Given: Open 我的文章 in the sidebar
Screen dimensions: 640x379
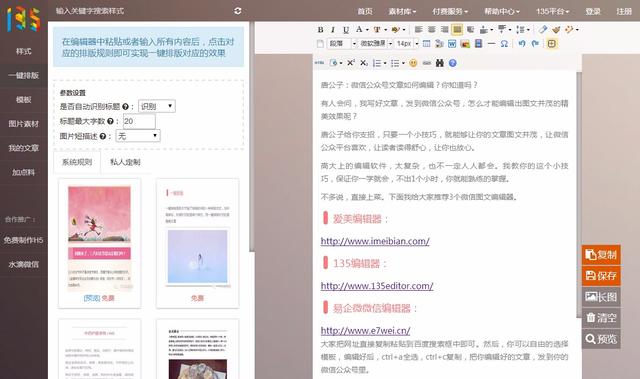Looking at the screenshot, I should coord(24,148).
